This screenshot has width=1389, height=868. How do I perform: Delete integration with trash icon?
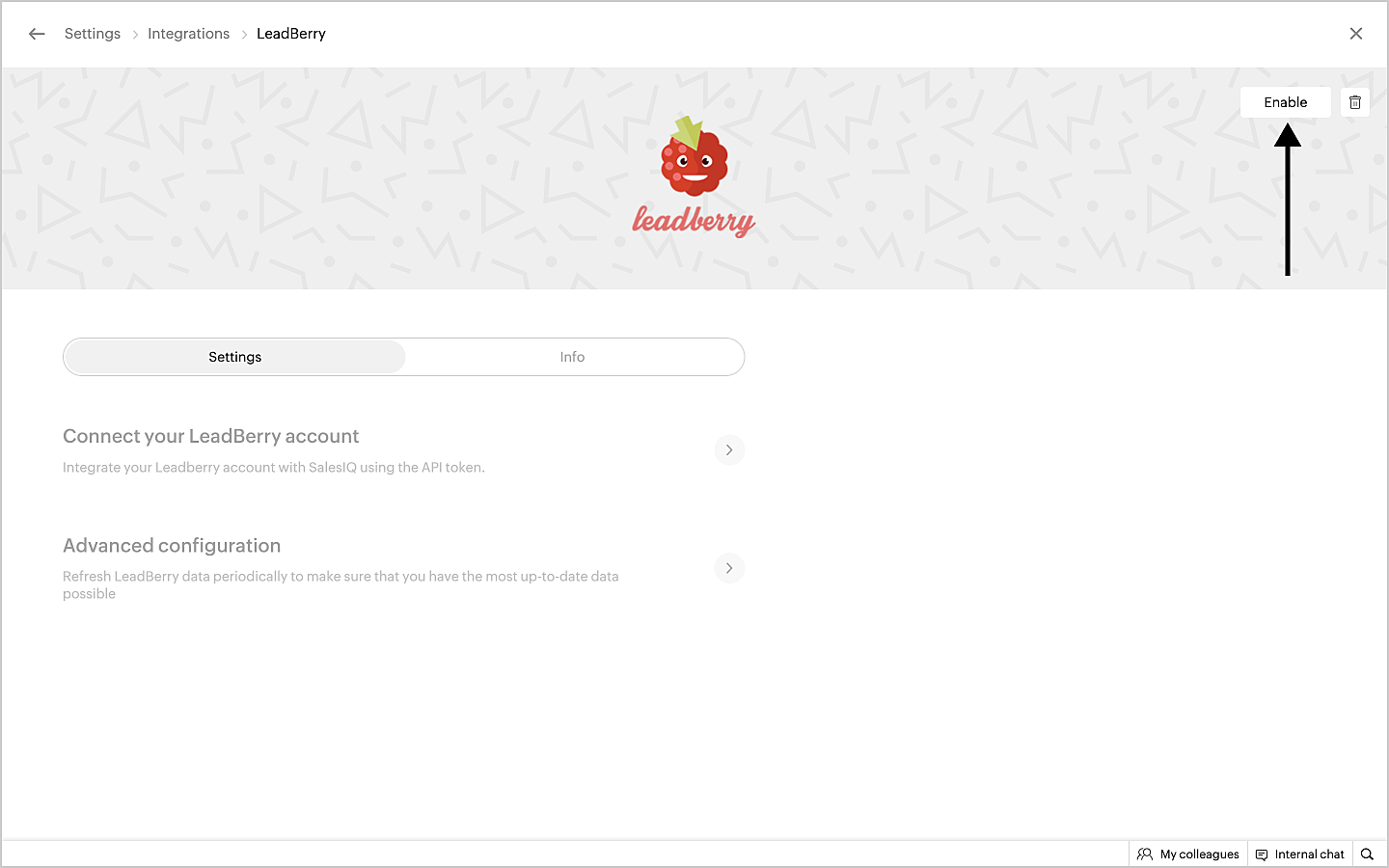pyautogui.click(x=1355, y=102)
